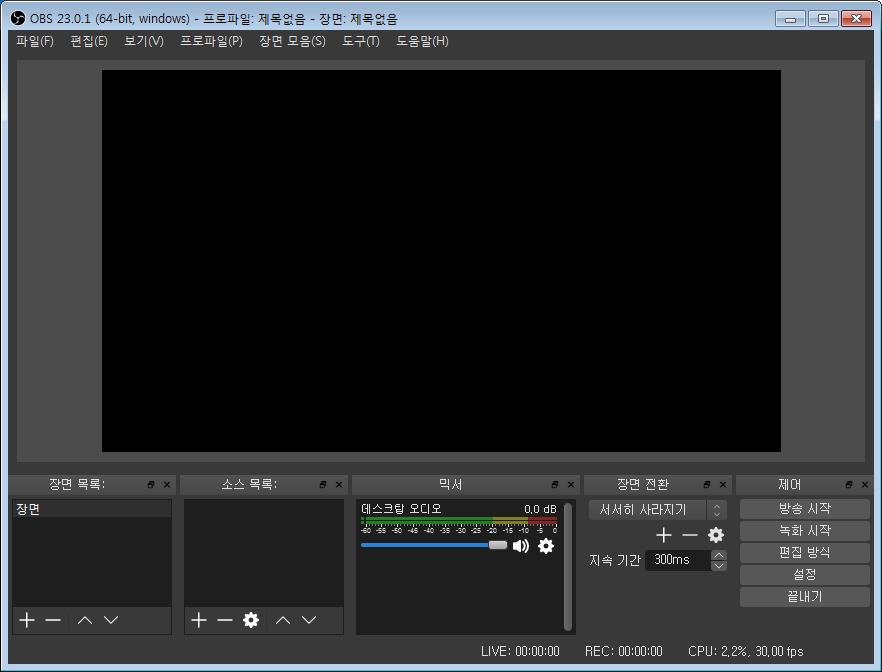Close the 믹서 panel

pos(571,484)
